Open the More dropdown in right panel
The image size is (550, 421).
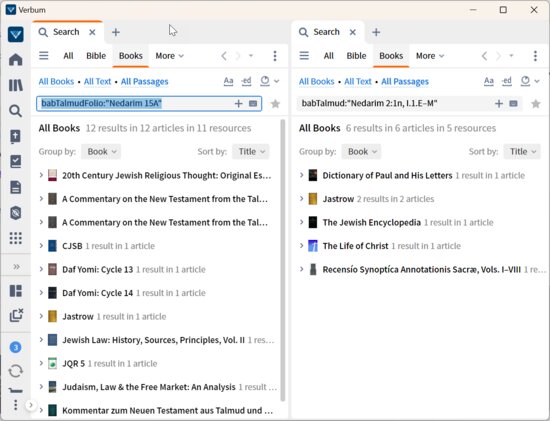[x=430, y=56]
